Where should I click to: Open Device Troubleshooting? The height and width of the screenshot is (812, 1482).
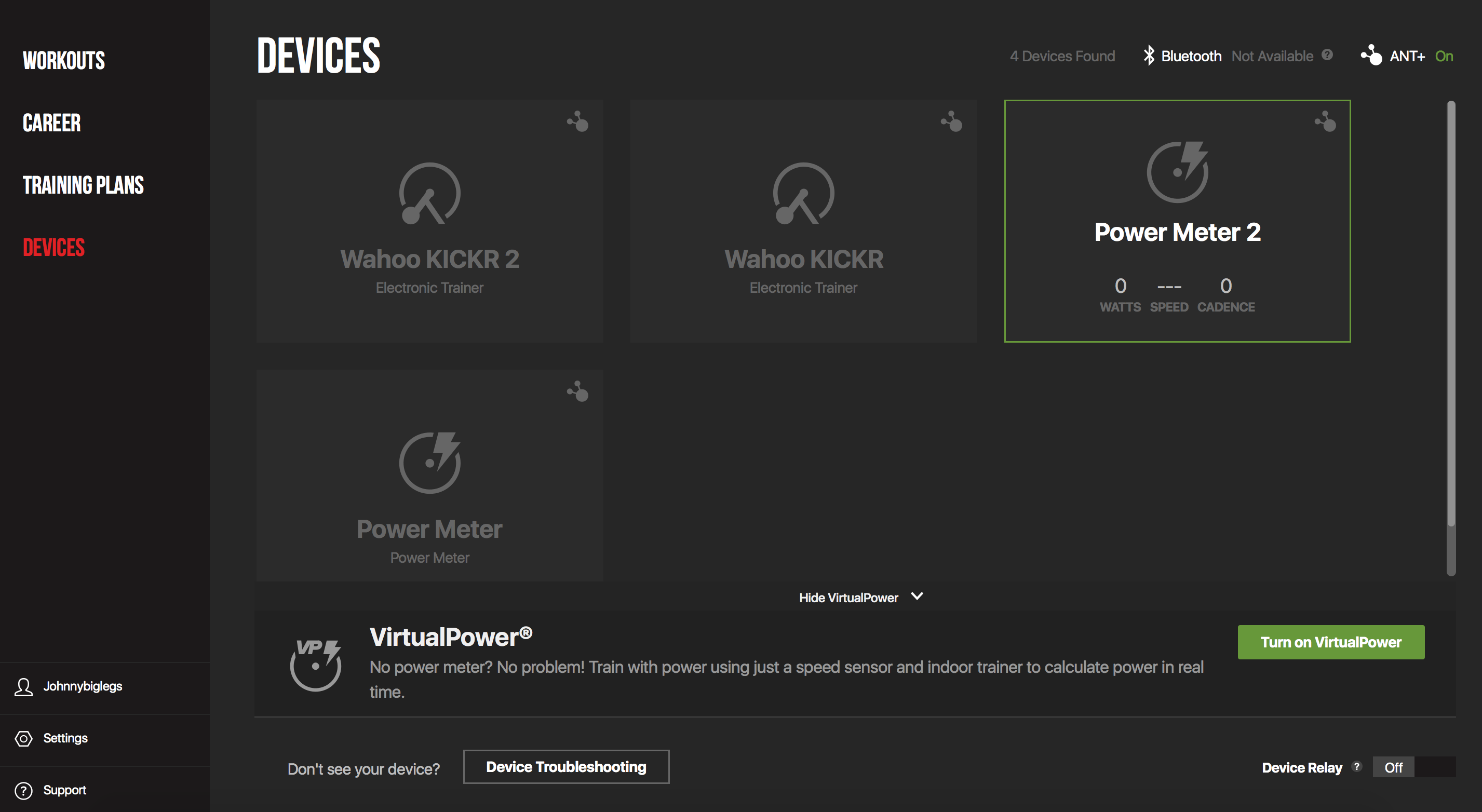tap(566, 767)
